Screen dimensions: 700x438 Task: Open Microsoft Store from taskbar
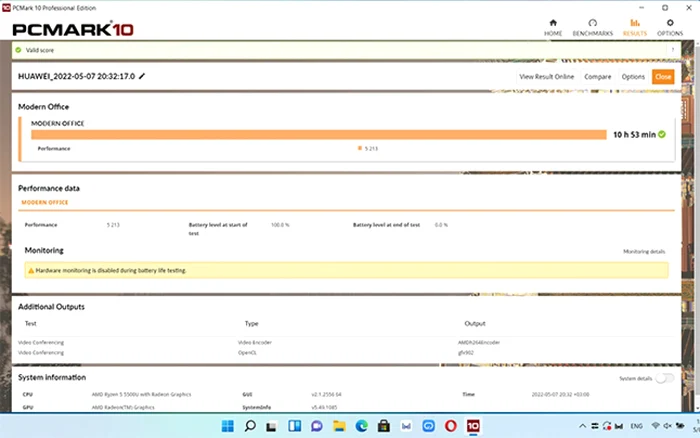383,426
